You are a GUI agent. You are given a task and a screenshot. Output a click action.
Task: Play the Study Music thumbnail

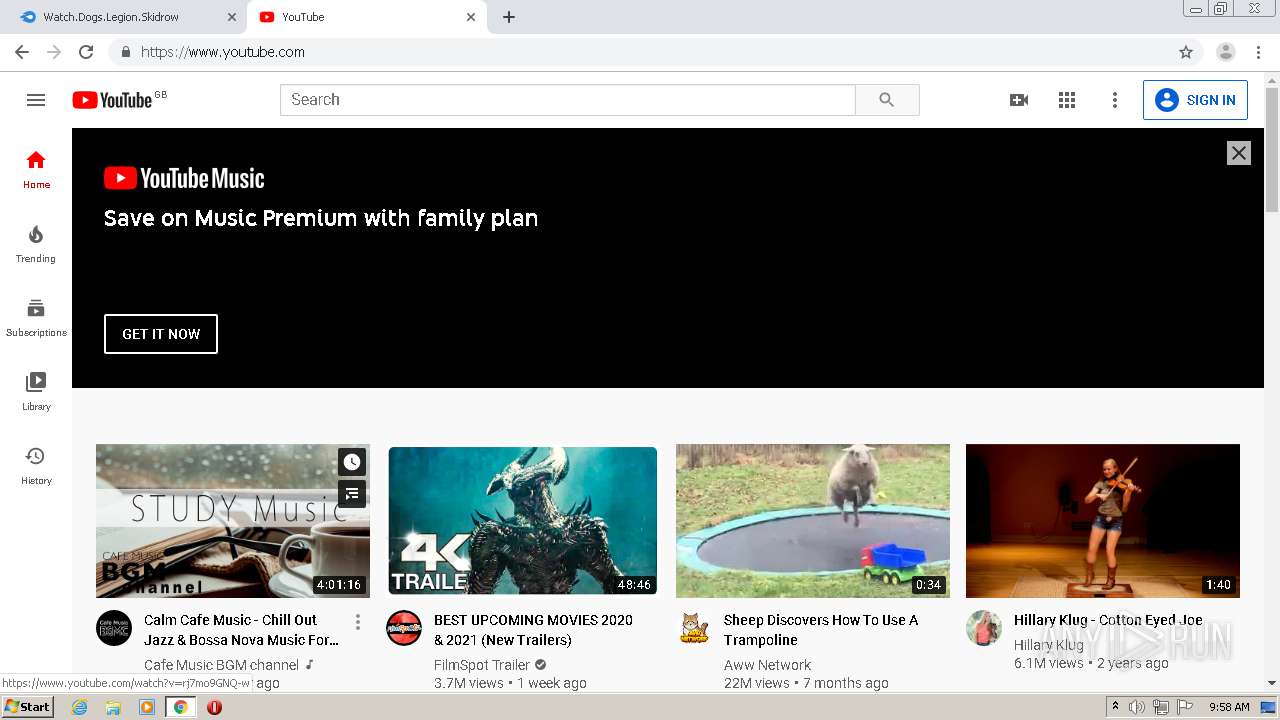click(233, 521)
